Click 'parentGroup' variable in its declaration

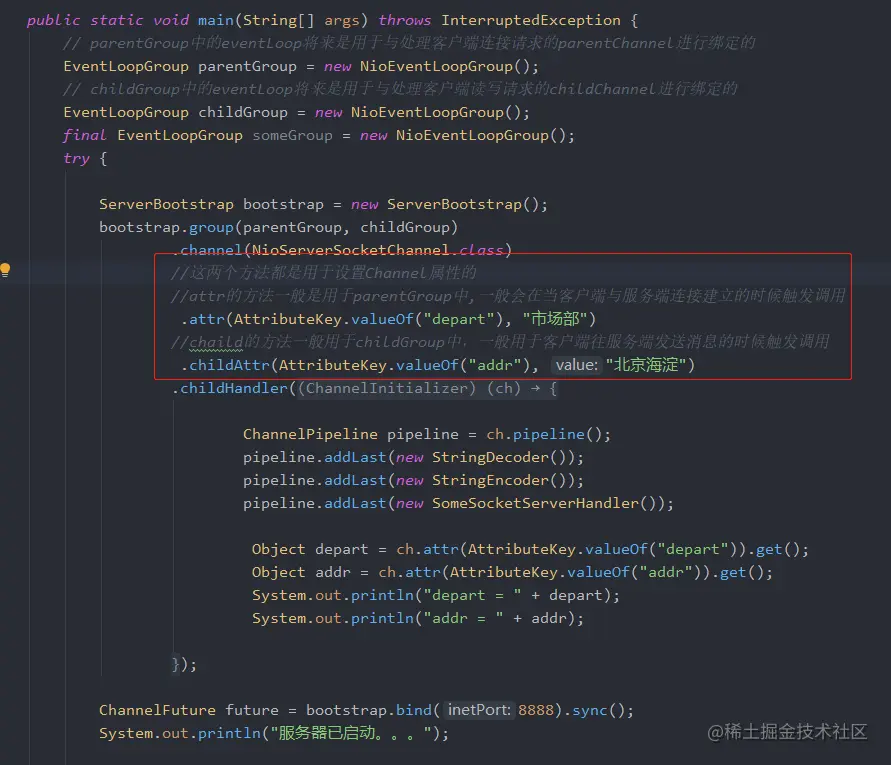point(247,66)
